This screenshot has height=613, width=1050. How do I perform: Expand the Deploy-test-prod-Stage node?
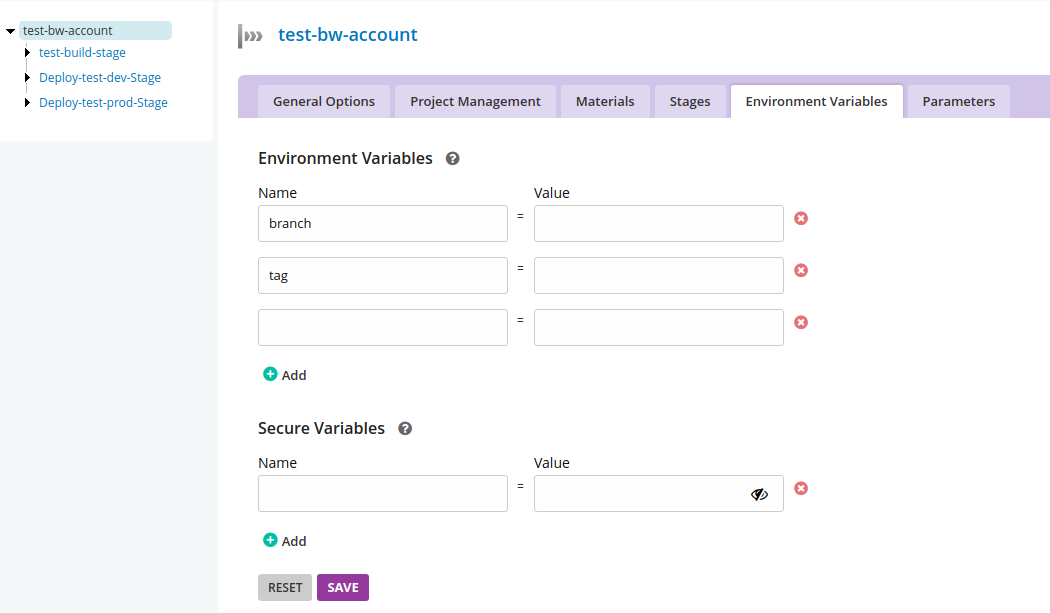tap(28, 102)
